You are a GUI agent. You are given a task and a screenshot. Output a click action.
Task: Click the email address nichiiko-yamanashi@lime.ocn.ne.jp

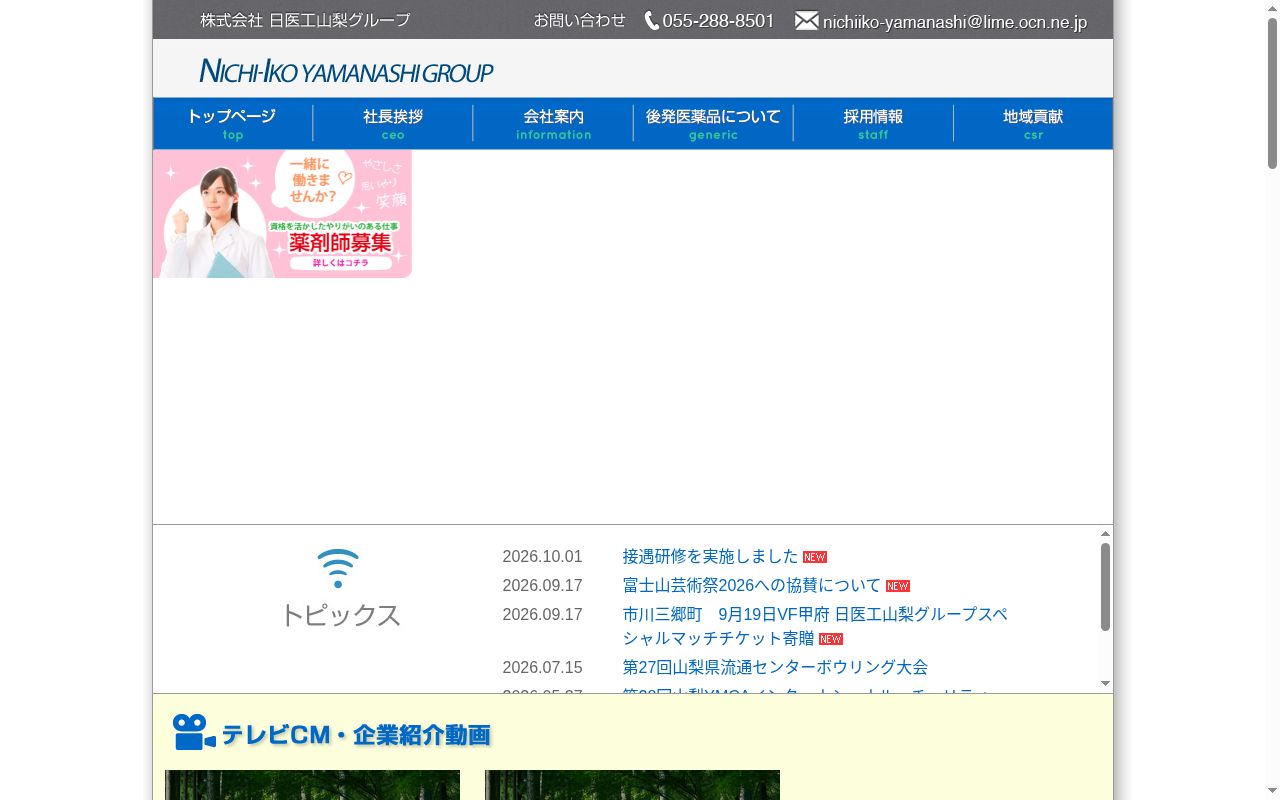click(955, 22)
